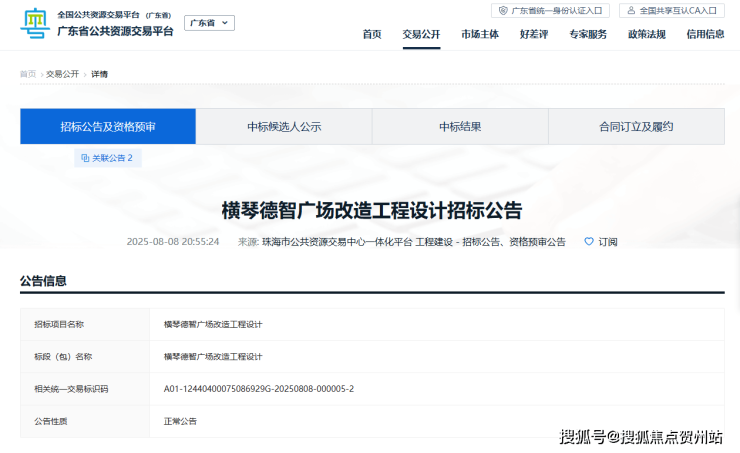Click the code A01-12440400075086929G-20250808-000005-2

[259, 389]
